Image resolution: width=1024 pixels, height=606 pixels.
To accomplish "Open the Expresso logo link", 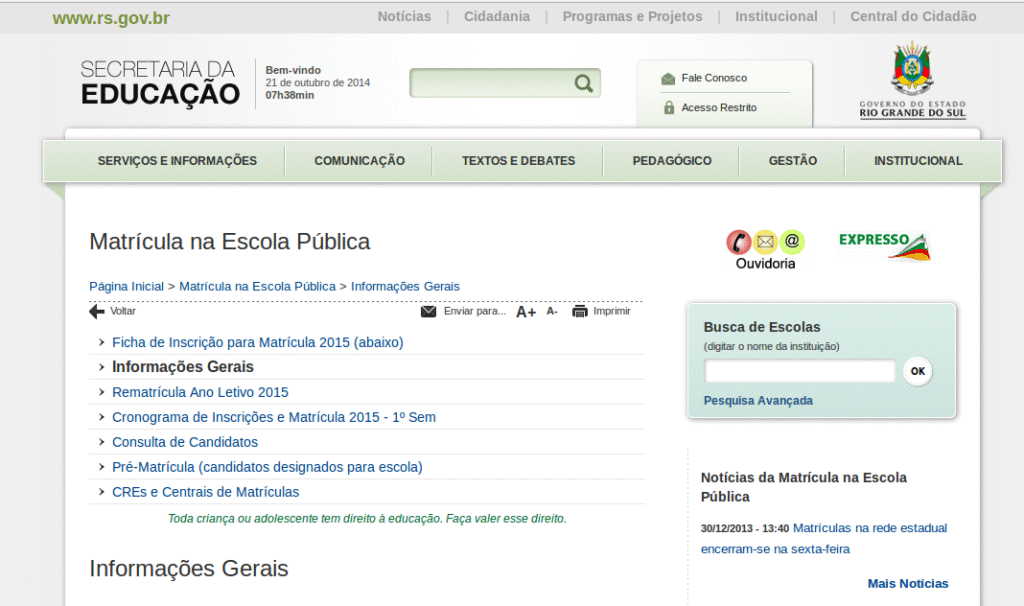I will (884, 244).
